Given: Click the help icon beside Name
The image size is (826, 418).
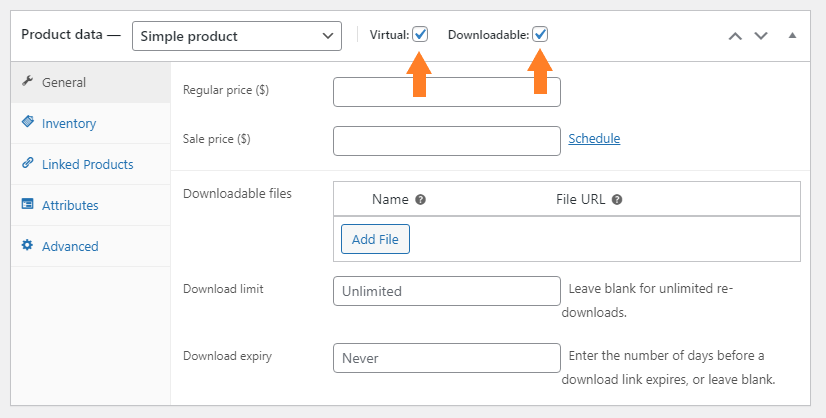Looking at the screenshot, I should (420, 200).
